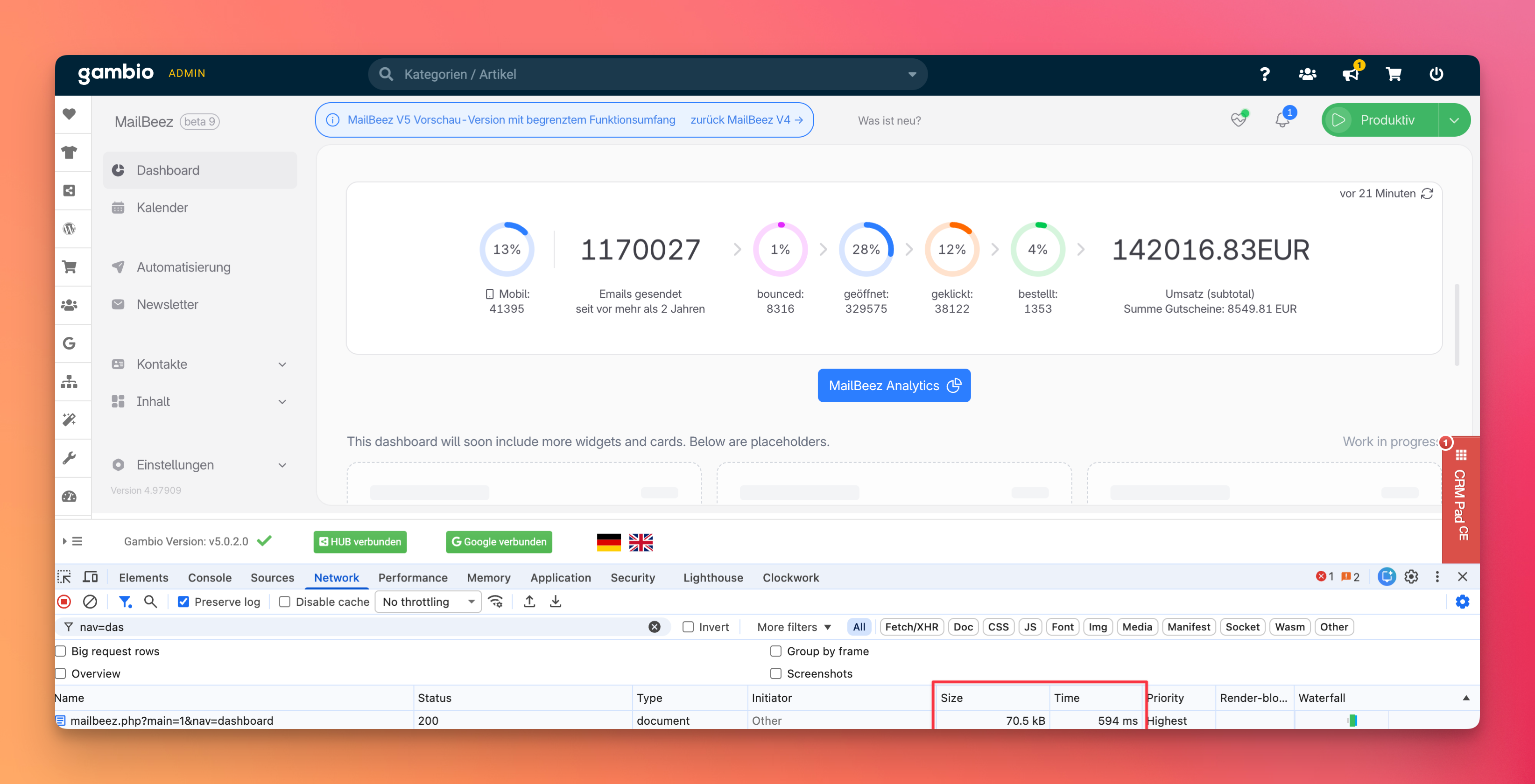
Task: Check the Invert filter checkbox
Action: click(x=688, y=627)
